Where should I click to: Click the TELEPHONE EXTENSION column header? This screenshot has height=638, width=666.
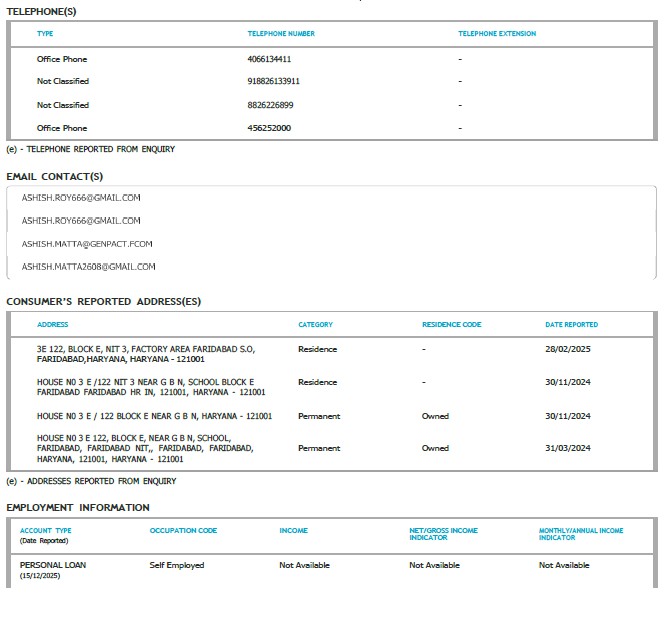pos(497,34)
